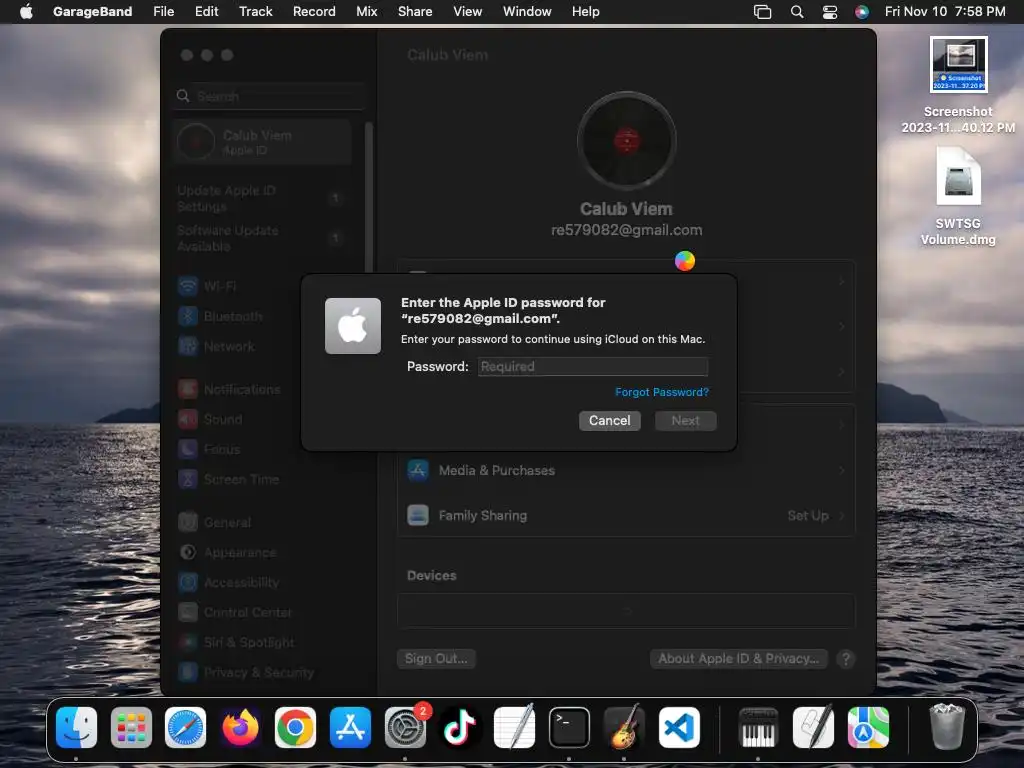Open the Edit menu
Image resolution: width=1024 pixels, height=768 pixels.
[206, 11]
